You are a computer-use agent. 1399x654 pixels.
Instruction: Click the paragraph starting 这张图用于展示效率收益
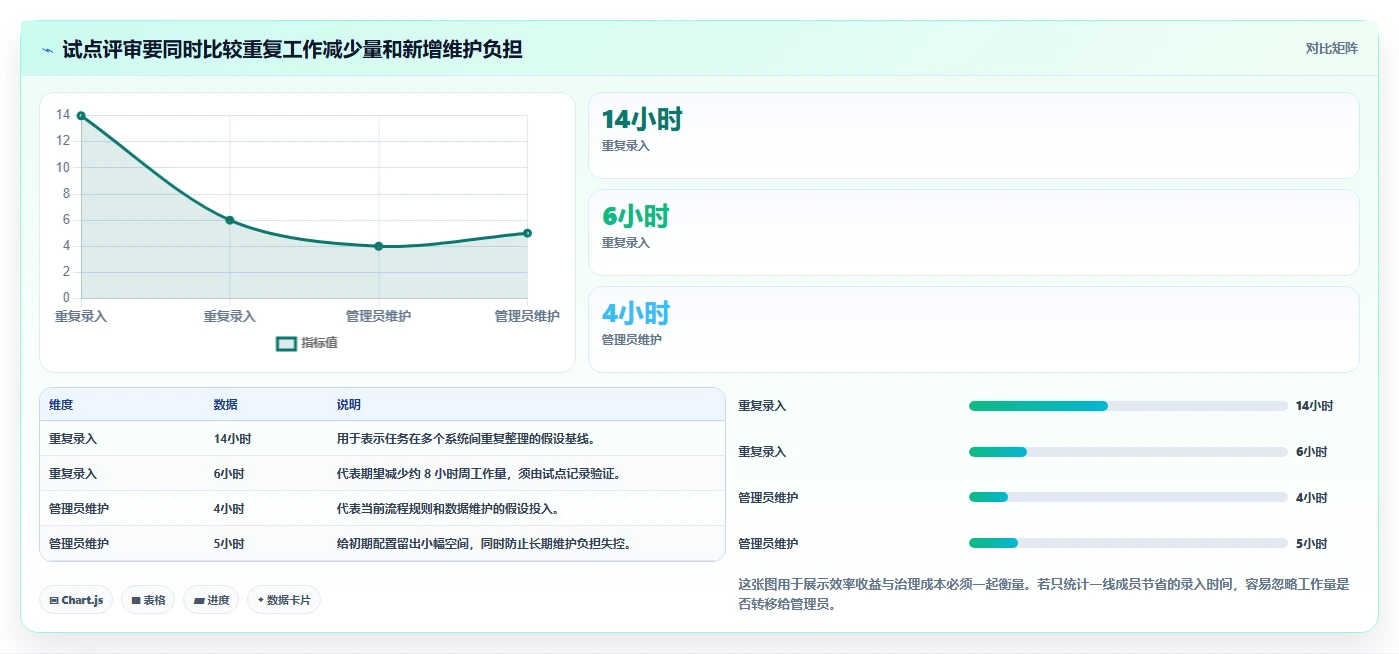click(x=1044, y=594)
